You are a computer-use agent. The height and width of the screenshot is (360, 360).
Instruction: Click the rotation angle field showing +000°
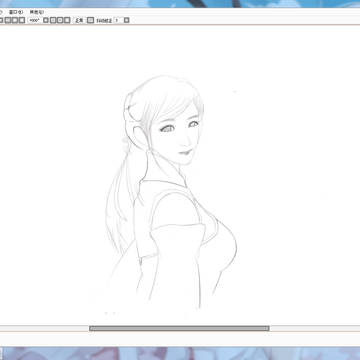[35, 20]
